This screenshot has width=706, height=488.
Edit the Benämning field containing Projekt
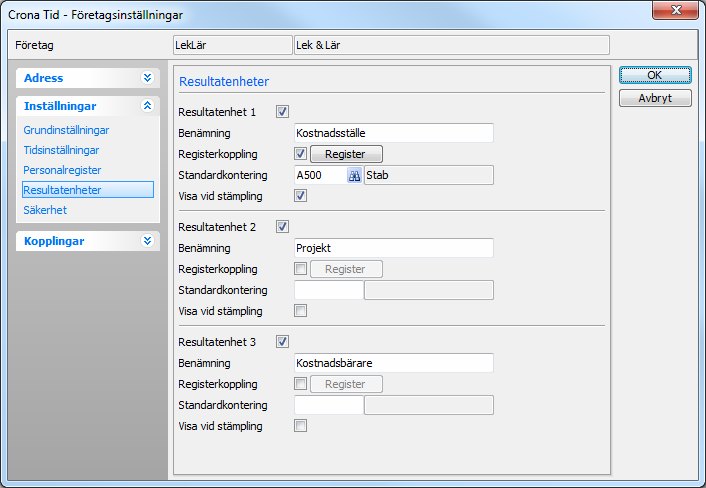tap(394, 248)
